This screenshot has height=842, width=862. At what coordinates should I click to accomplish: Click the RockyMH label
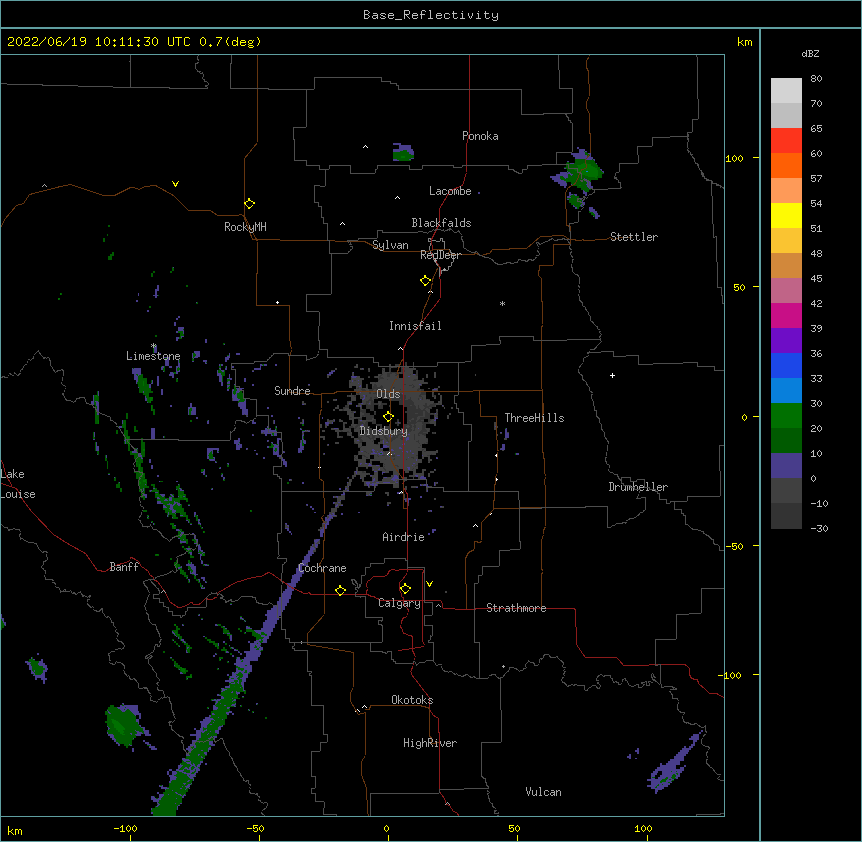tap(245, 227)
